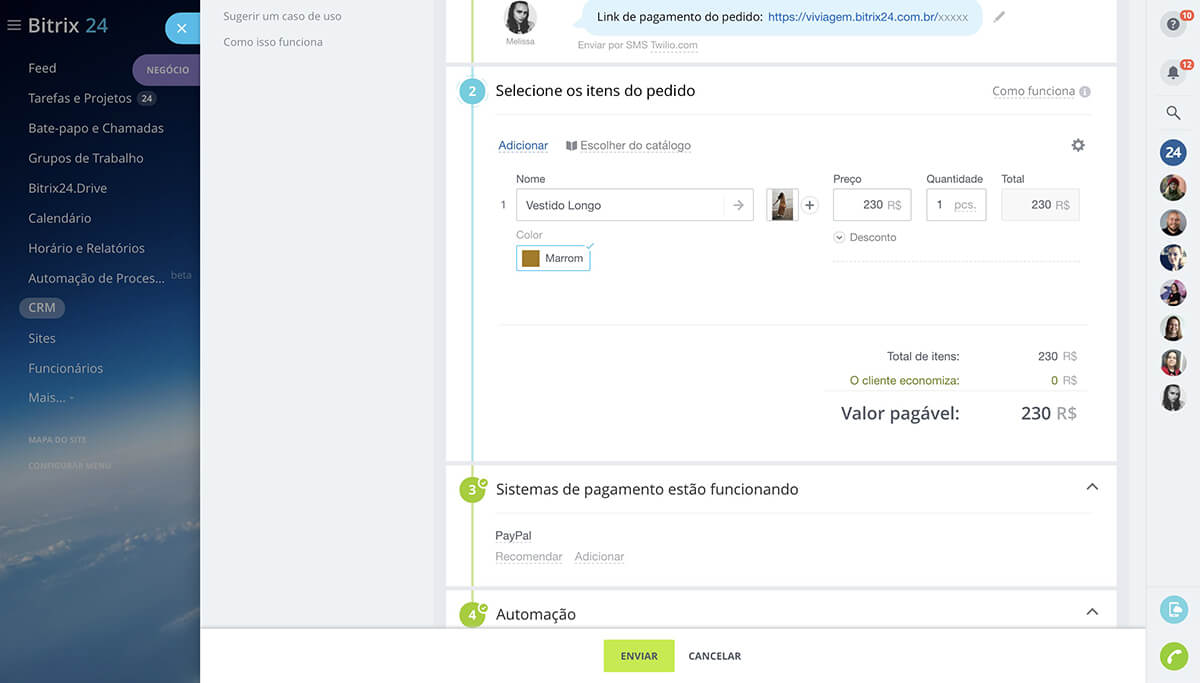1200x683 pixels.
Task: Expand the Desconto option
Action: (x=865, y=237)
